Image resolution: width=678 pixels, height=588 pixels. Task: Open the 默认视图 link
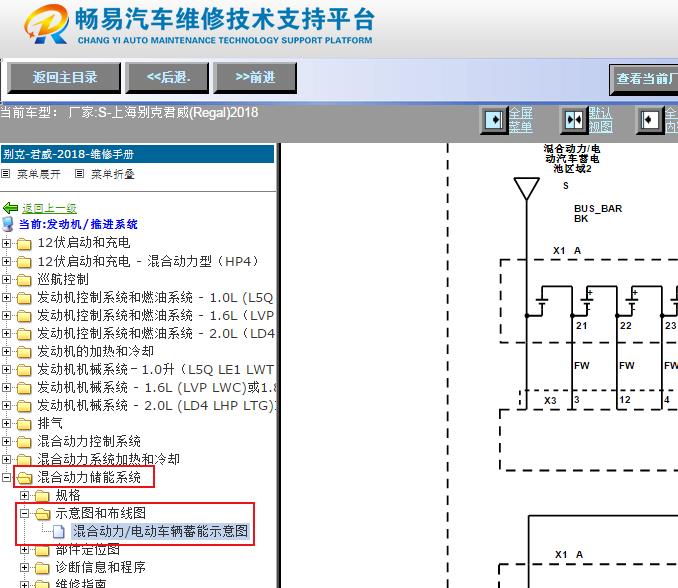point(600,120)
